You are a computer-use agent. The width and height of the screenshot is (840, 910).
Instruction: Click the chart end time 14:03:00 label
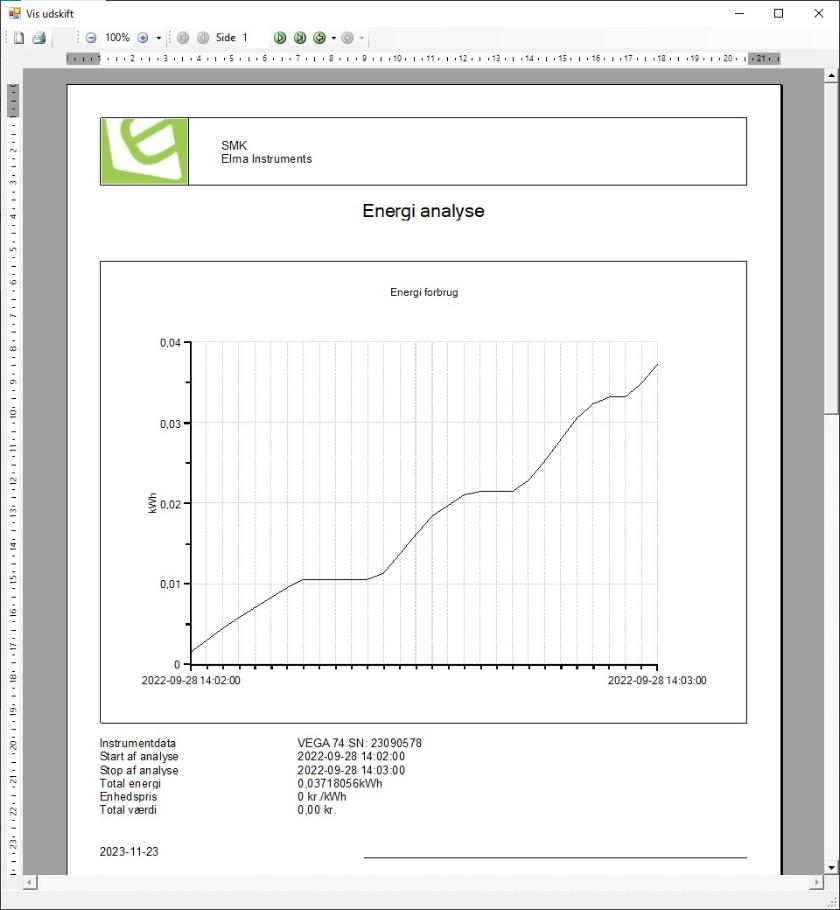point(657,680)
